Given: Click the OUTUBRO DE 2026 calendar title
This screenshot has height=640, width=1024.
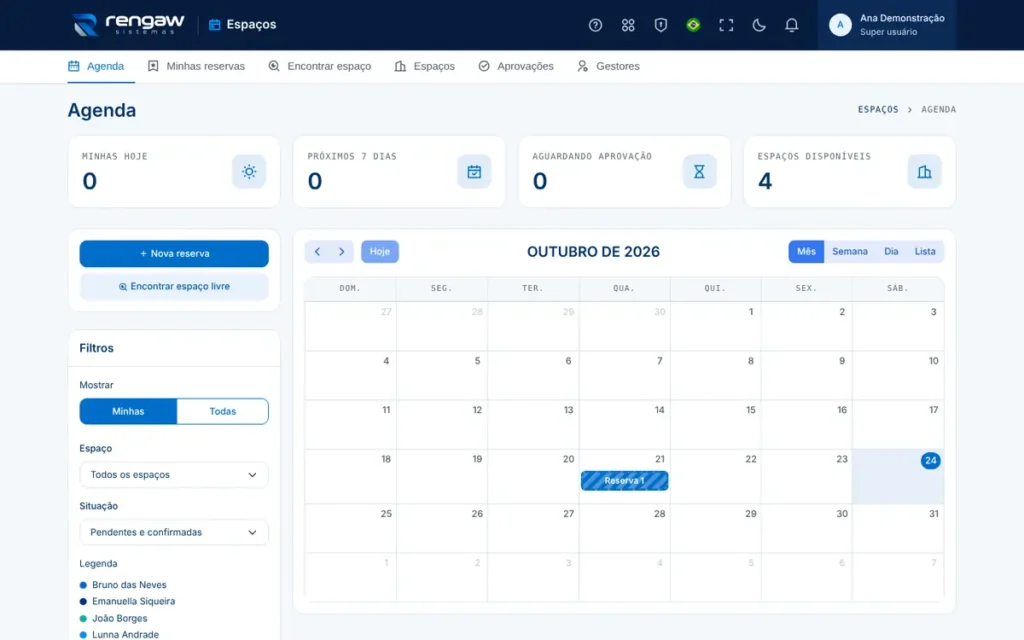Looking at the screenshot, I should (593, 251).
